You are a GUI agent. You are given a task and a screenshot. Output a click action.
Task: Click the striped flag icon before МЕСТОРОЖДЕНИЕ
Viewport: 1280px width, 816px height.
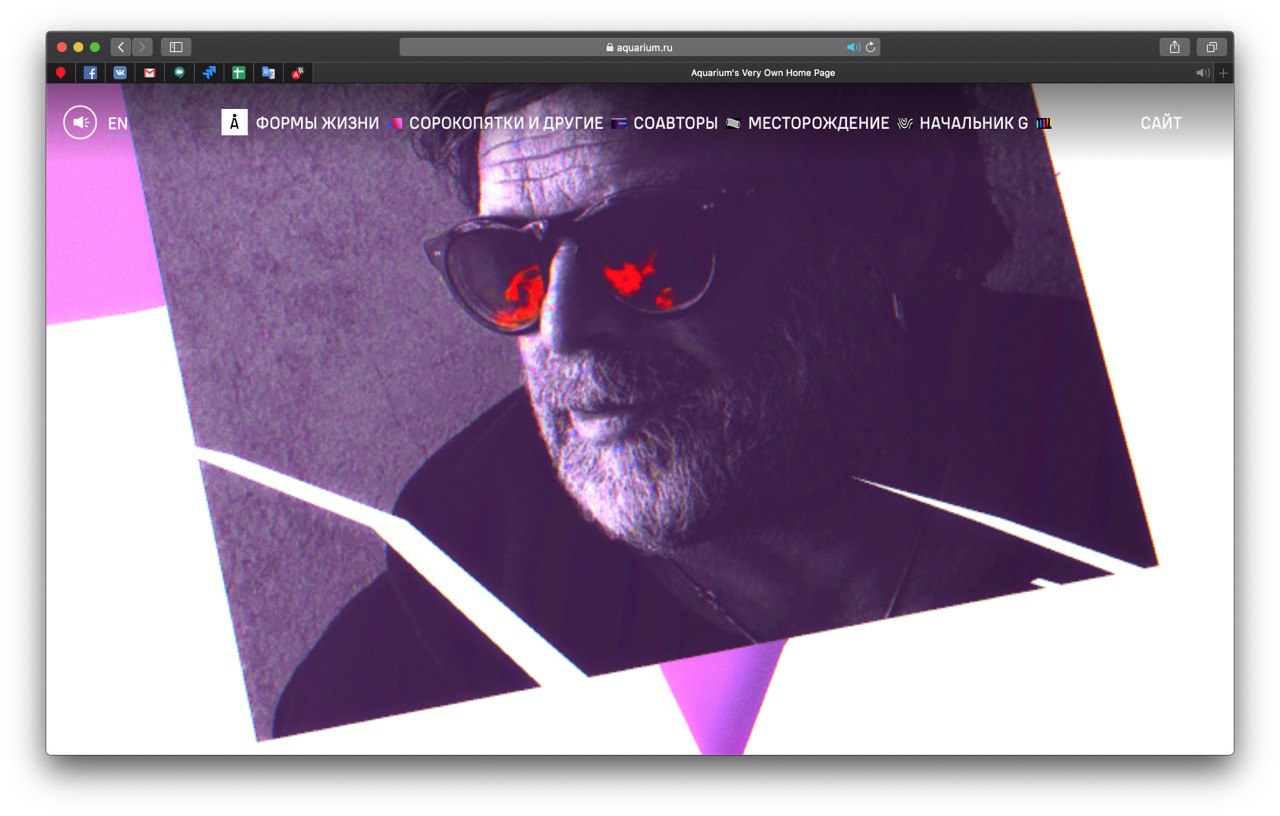[x=733, y=124]
